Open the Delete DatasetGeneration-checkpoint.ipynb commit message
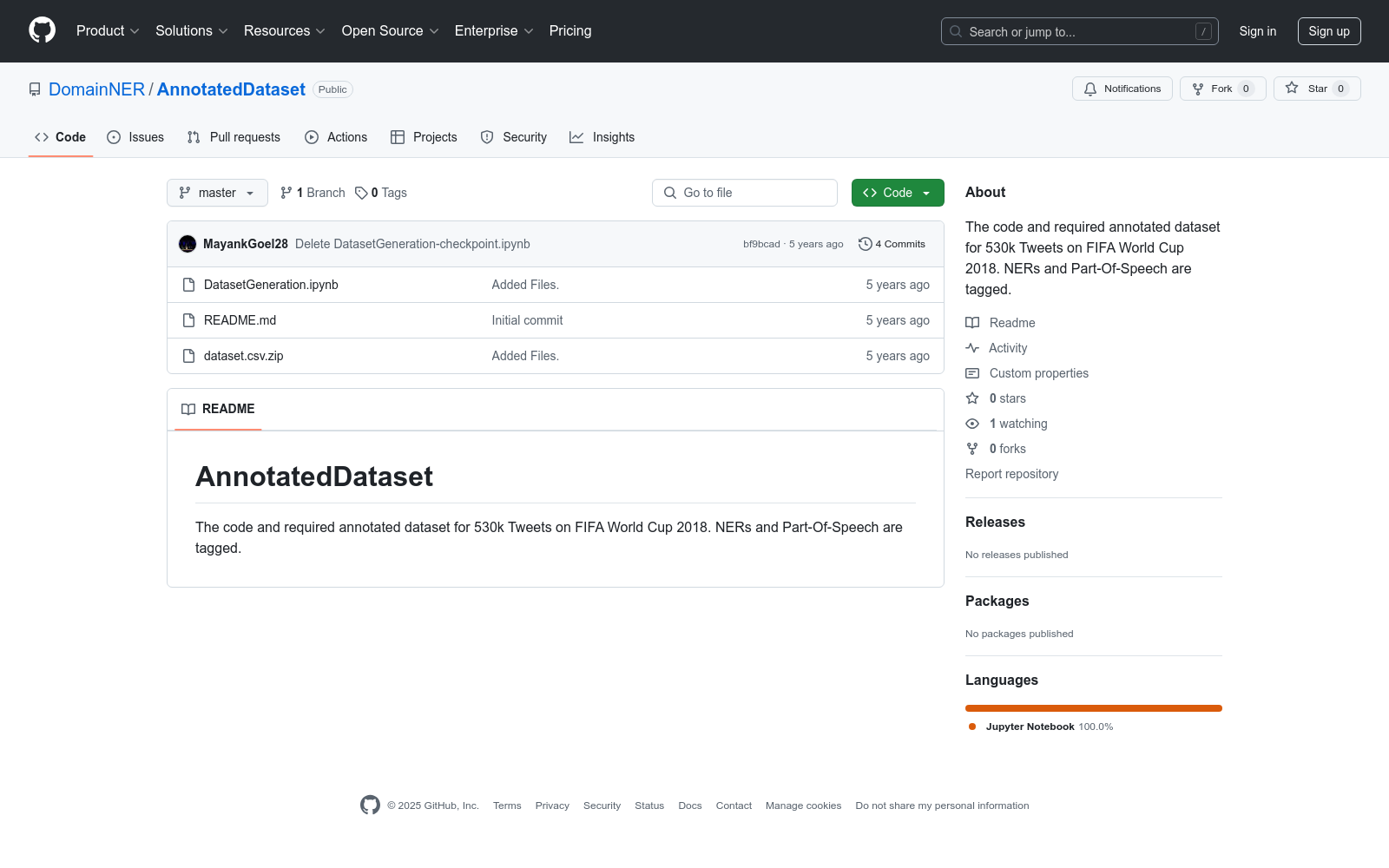1389x868 pixels. [x=412, y=244]
